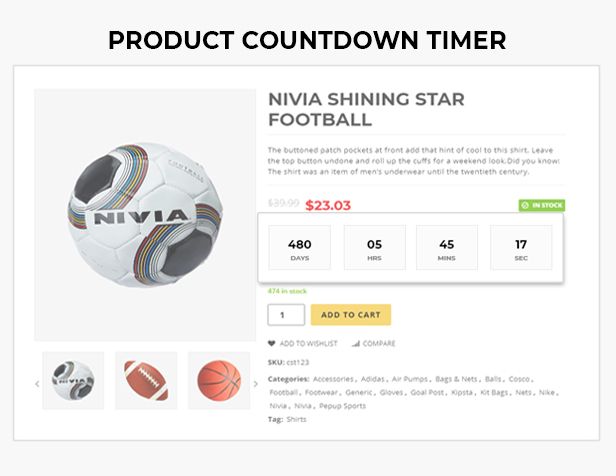The height and width of the screenshot is (476, 616).
Task: Click the main Nivia football product image
Action: 144,215
